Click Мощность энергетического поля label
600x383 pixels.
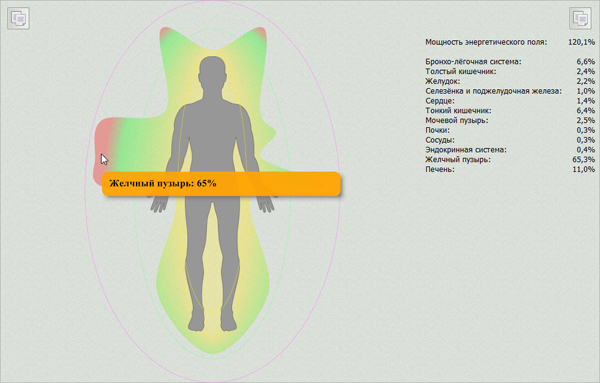coord(486,42)
